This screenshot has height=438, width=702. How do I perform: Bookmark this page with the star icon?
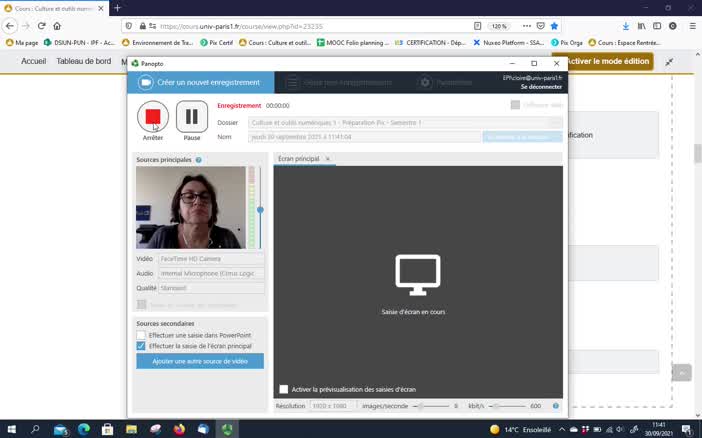[554, 26]
